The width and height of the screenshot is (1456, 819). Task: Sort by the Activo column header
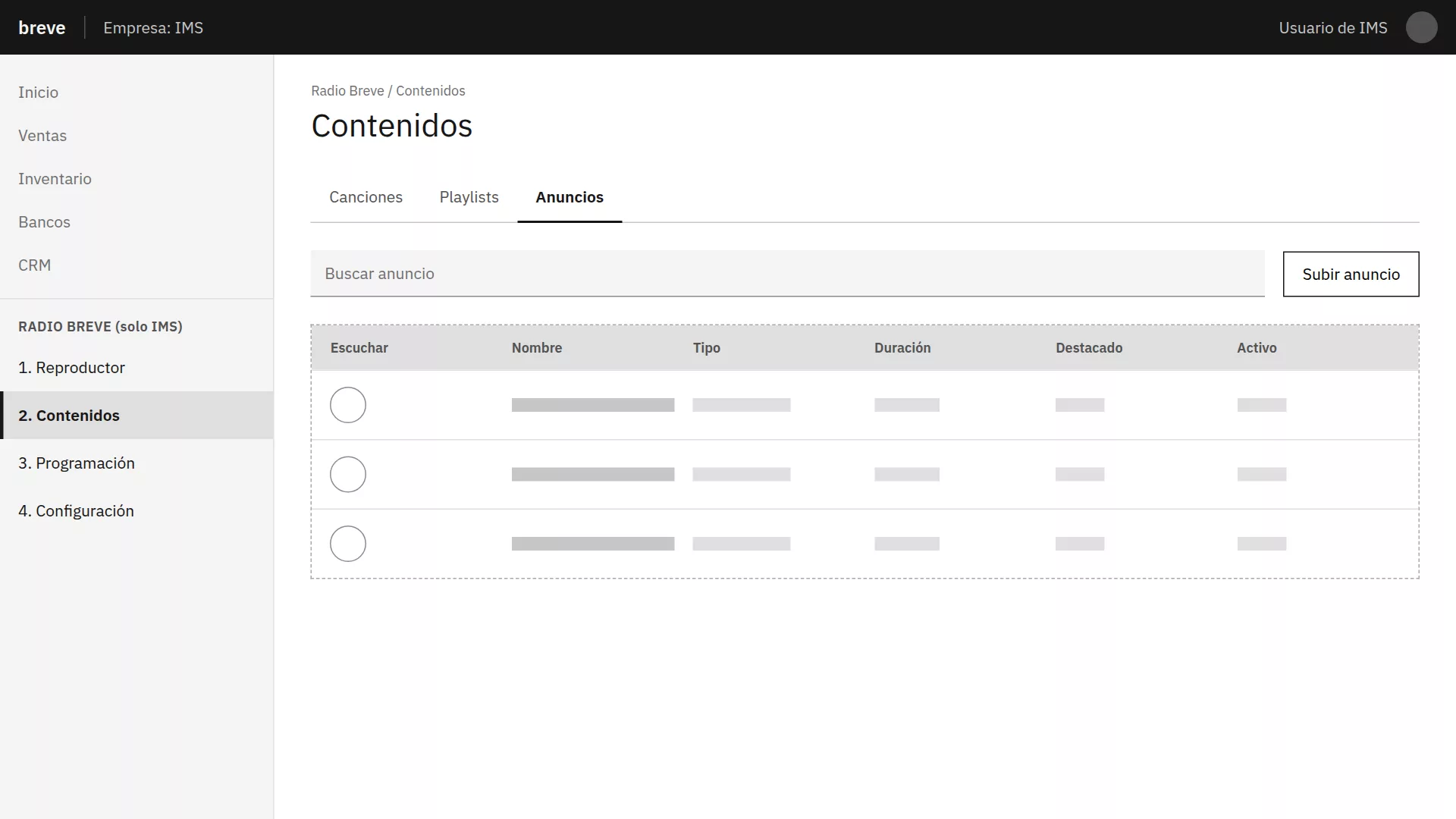[1257, 348]
